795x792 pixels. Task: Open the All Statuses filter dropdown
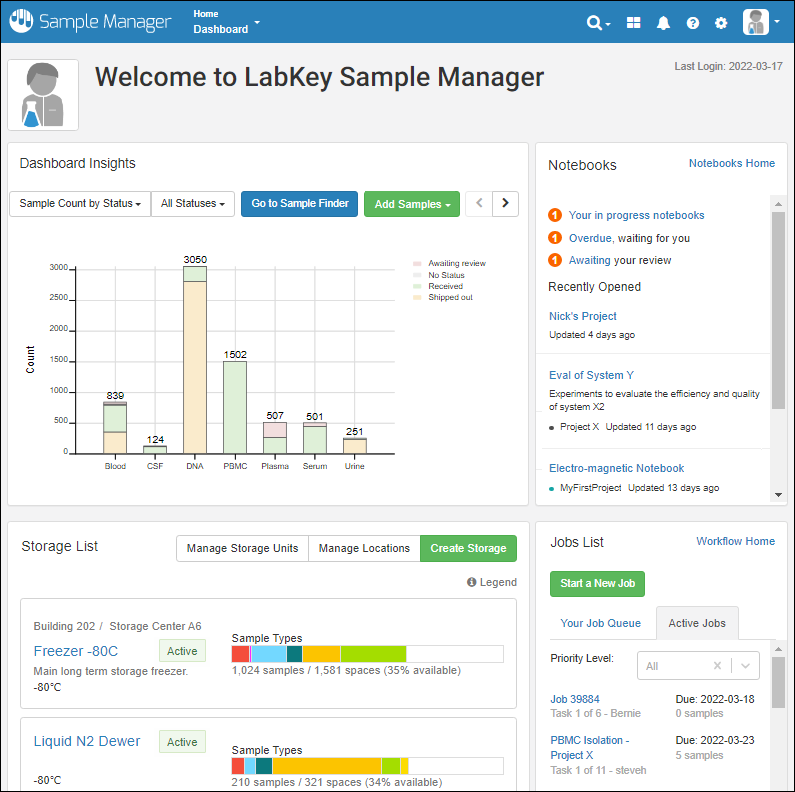click(193, 204)
